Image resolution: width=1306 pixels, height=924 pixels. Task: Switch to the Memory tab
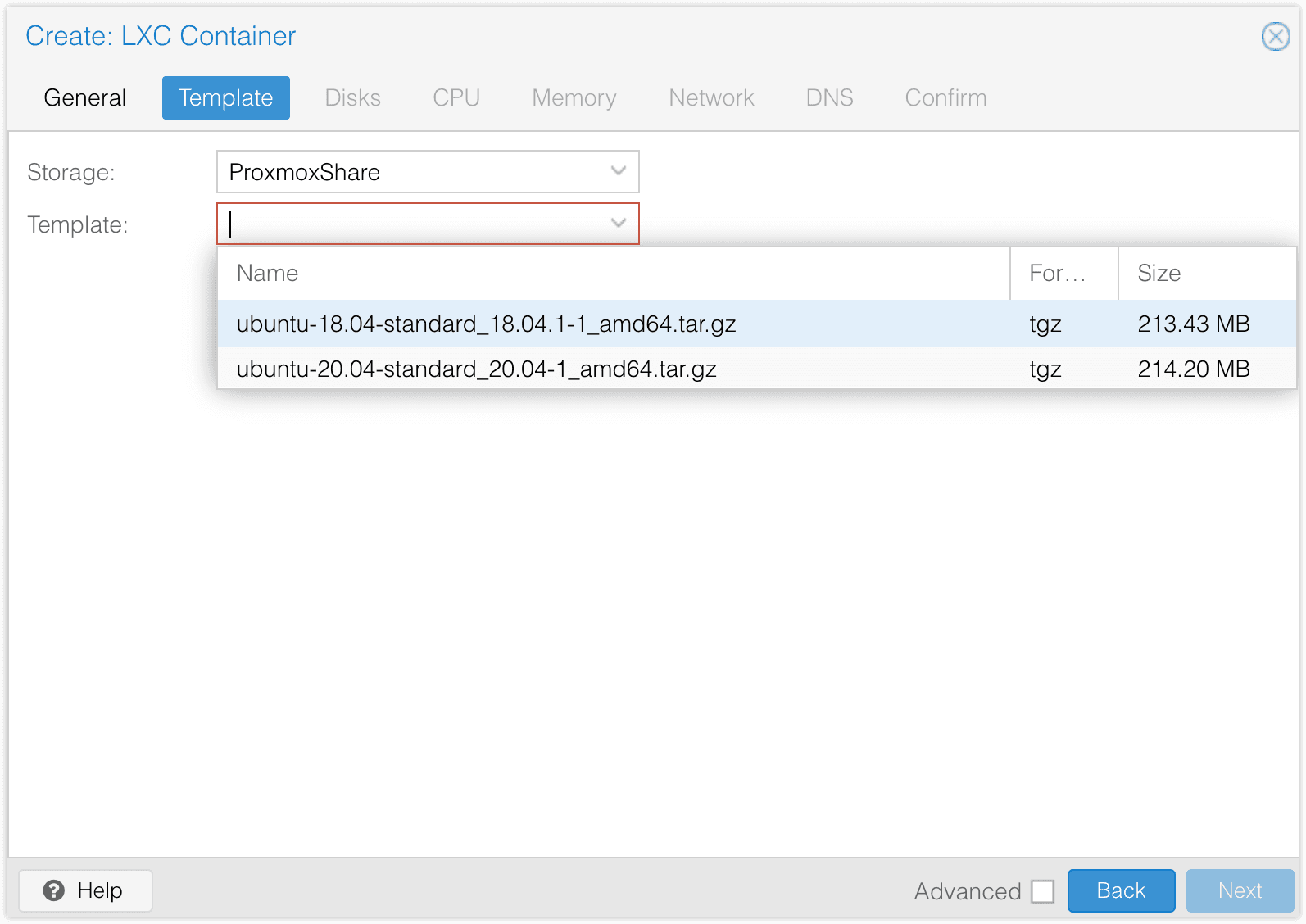coord(574,97)
